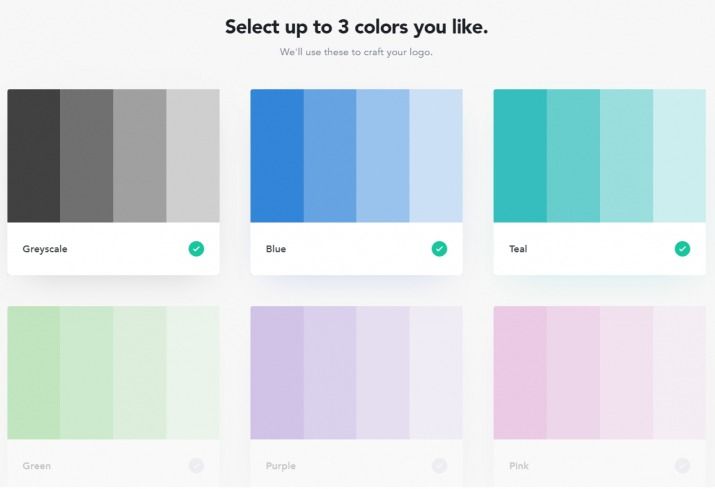Screen dimensions: 715x489
Task: Uncheck the Blue checkmark
Action: click(439, 249)
